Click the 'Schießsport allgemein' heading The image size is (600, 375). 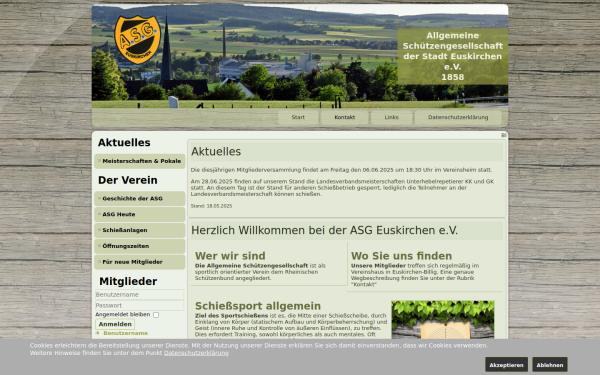coord(258,306)
